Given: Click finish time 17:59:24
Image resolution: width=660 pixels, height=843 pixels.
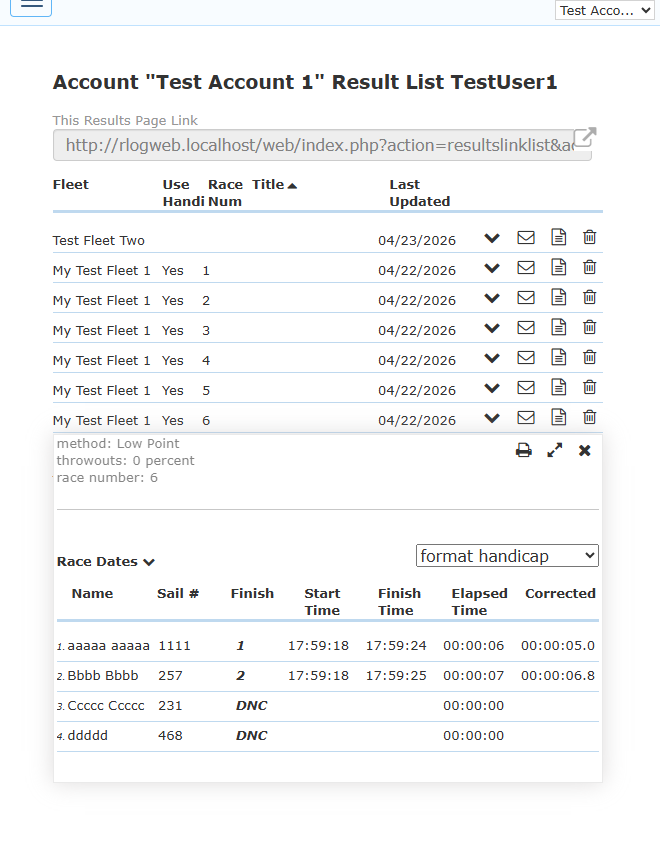Looking at the screenshot, I should point(396,646).
